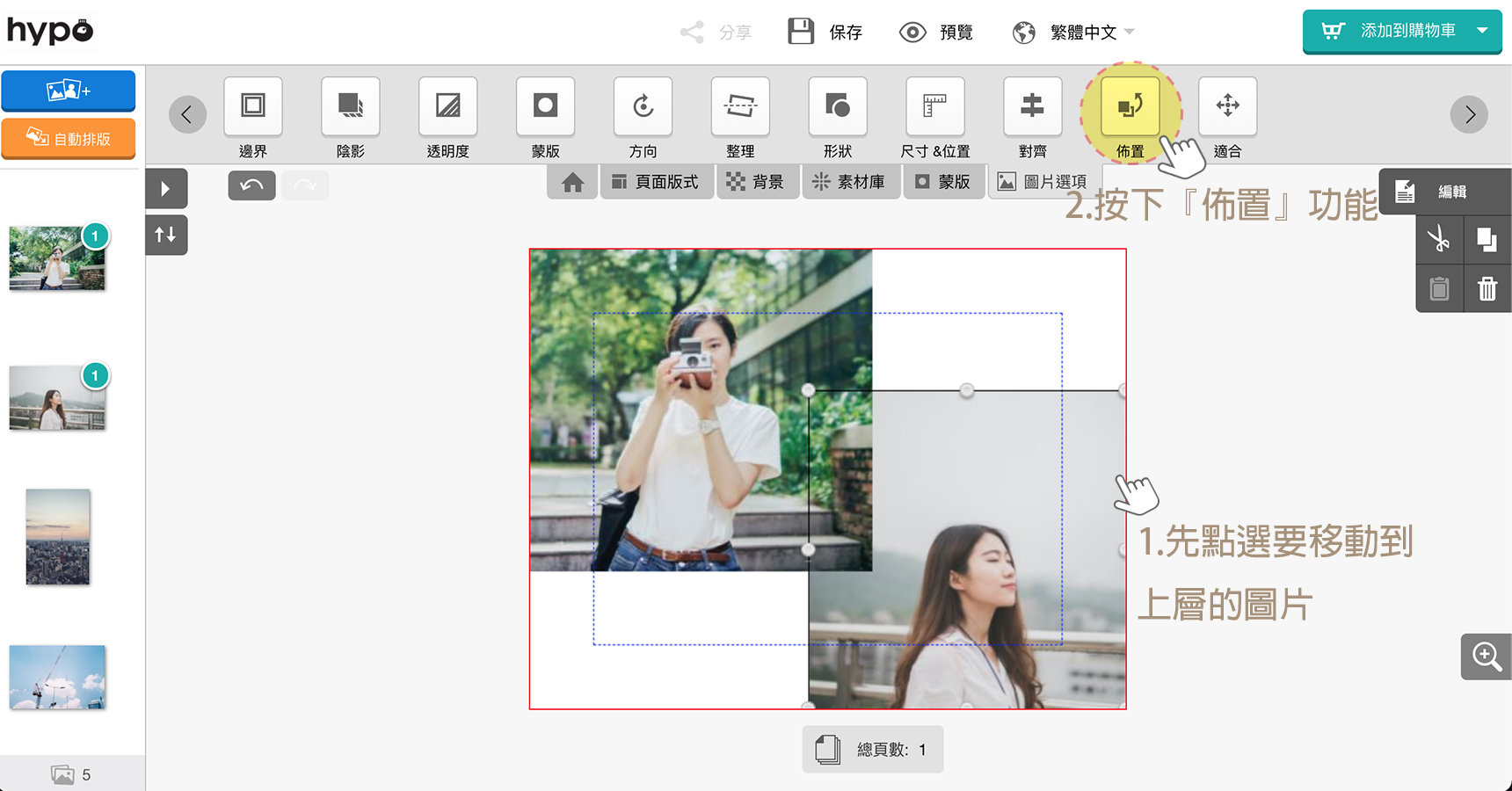Click the undo arrow button
Viewport: 1512px width, 791px height.
[251, 185]
